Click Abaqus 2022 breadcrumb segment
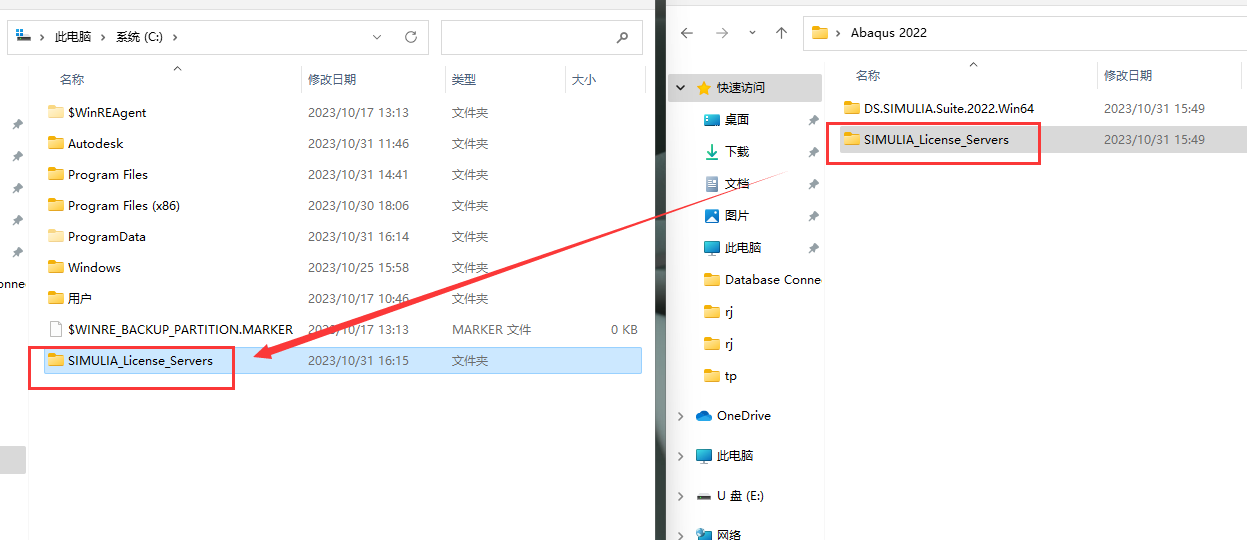The height and width of the screenshot is (540, 1247). click(x=889, y=33)
